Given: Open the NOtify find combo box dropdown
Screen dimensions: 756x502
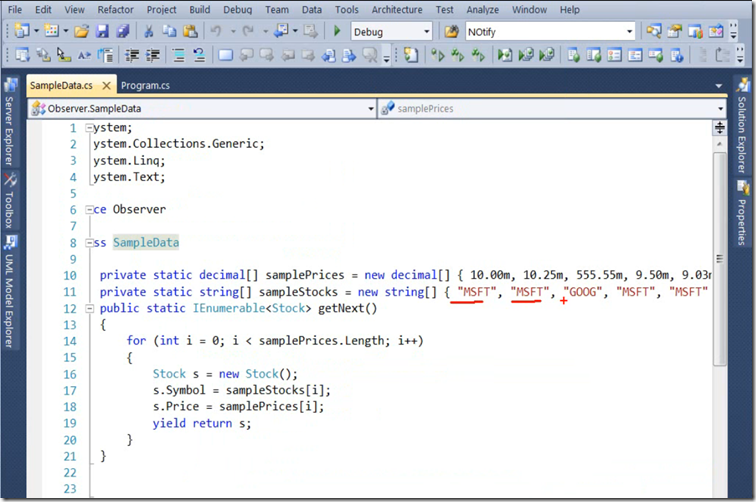Looking at the screenshot, I should 629,32.
